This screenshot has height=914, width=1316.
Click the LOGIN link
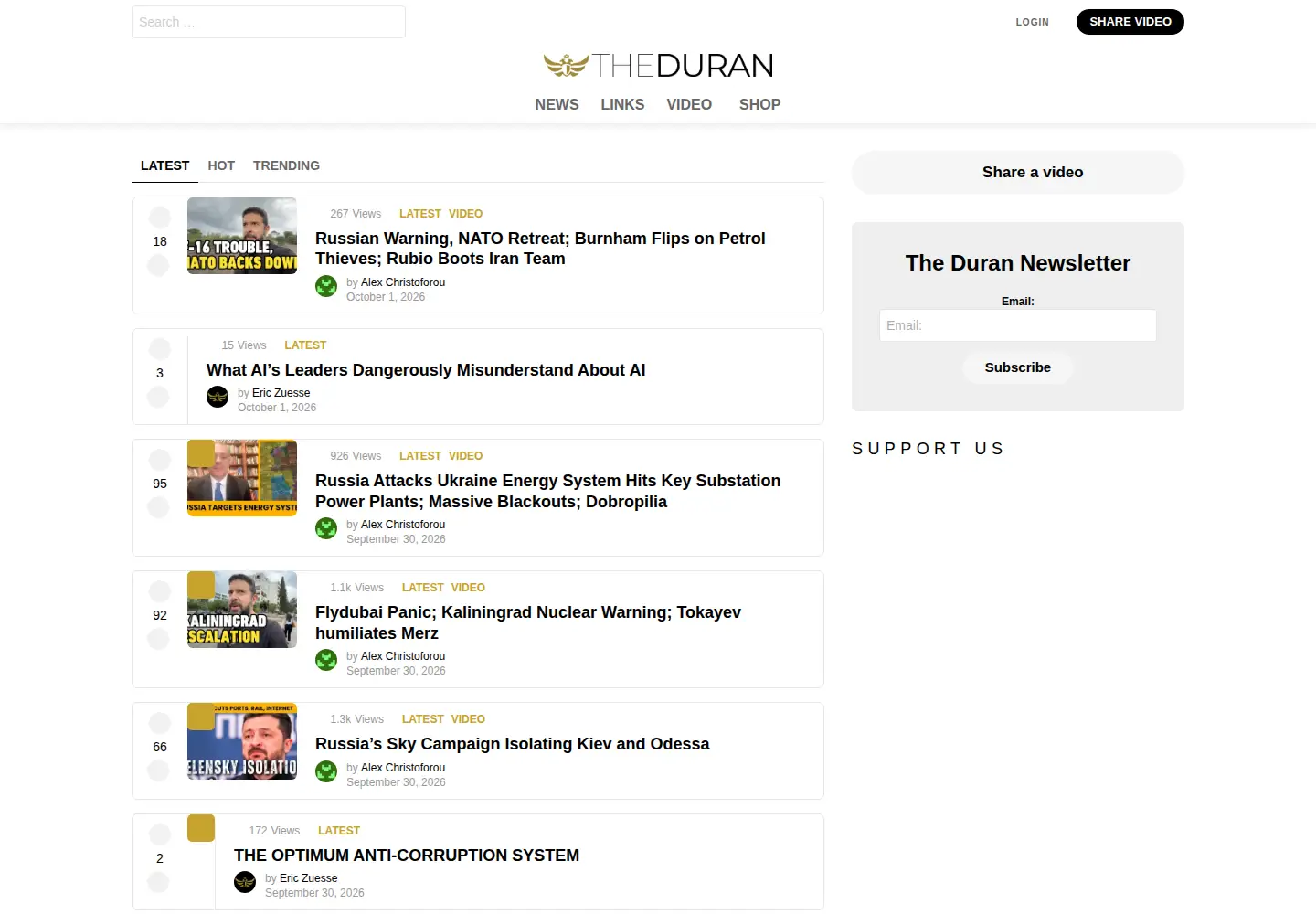(x=1033, y=22)
